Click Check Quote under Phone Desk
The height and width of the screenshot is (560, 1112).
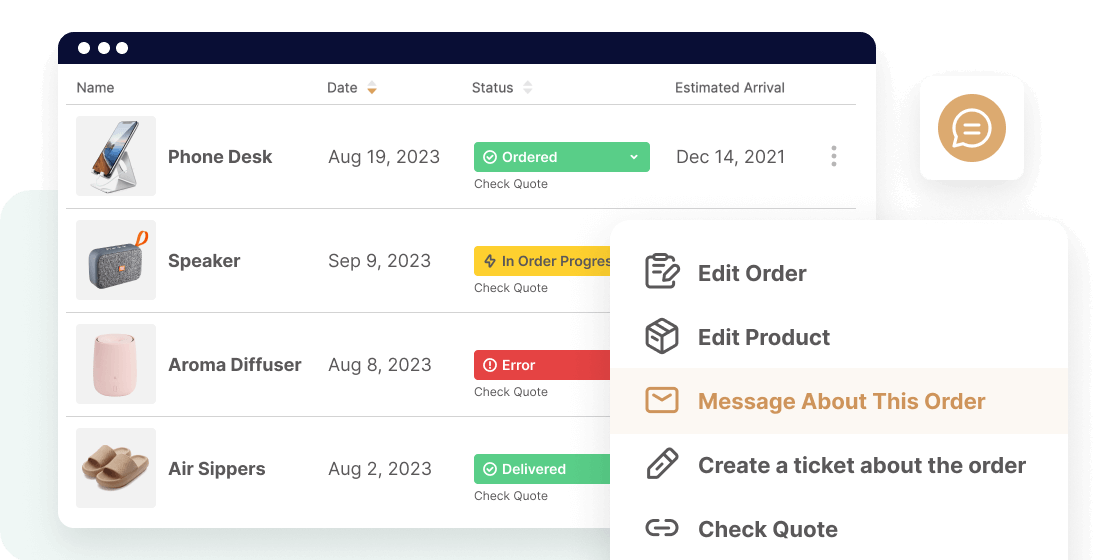511,184
